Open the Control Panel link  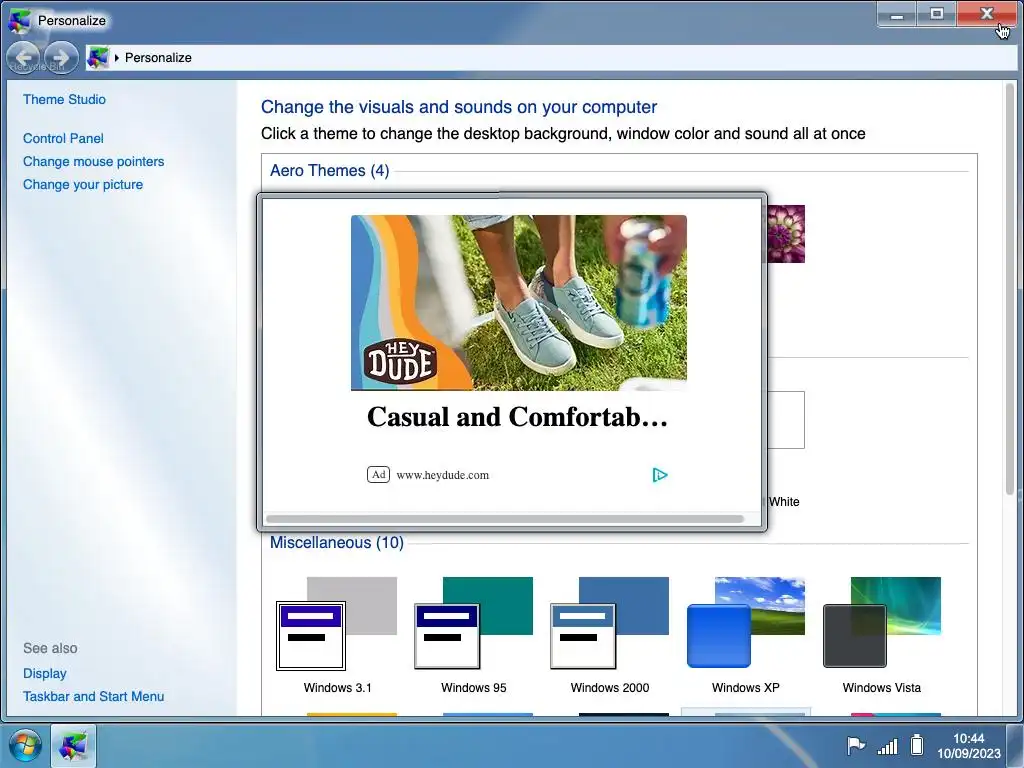click(63, 138)
